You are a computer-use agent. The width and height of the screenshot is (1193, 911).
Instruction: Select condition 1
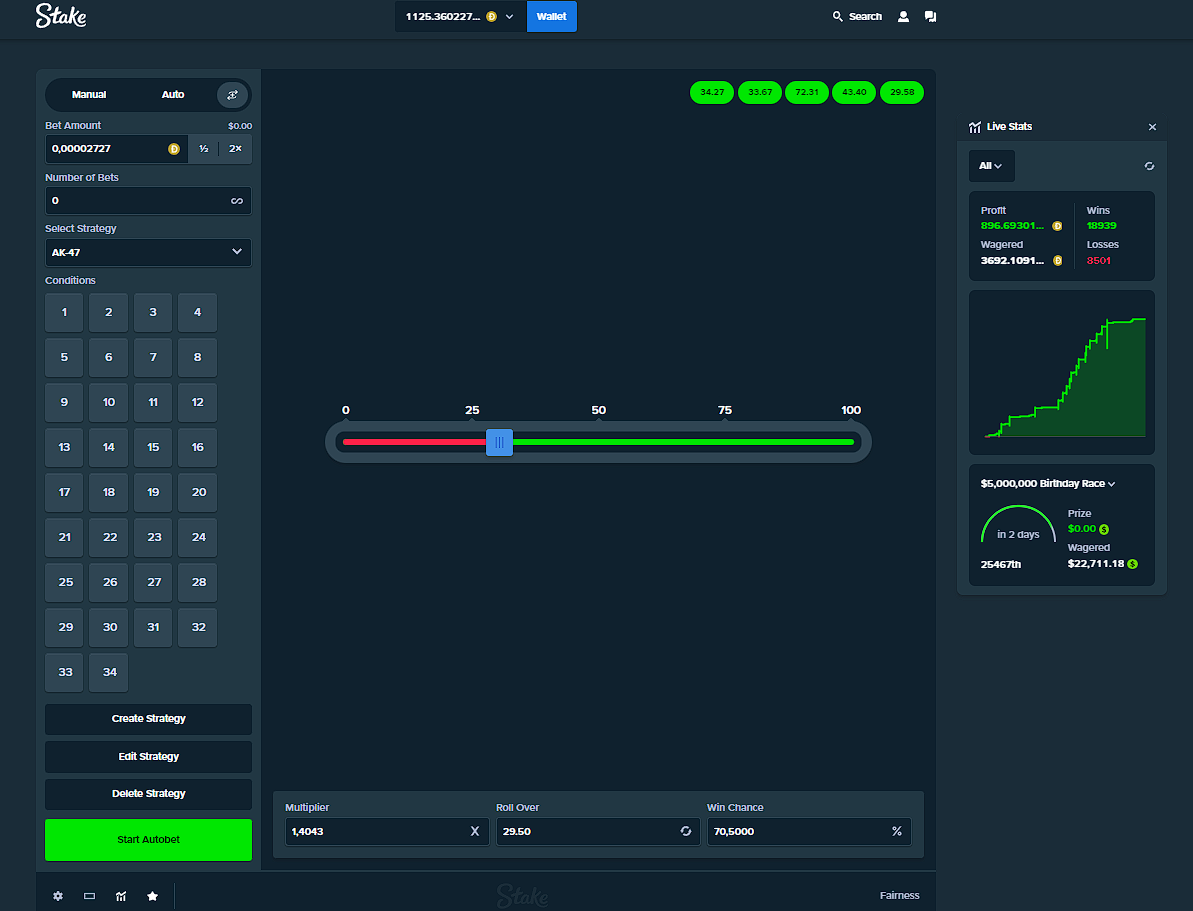pyautogui.click(x=64, y=312)
